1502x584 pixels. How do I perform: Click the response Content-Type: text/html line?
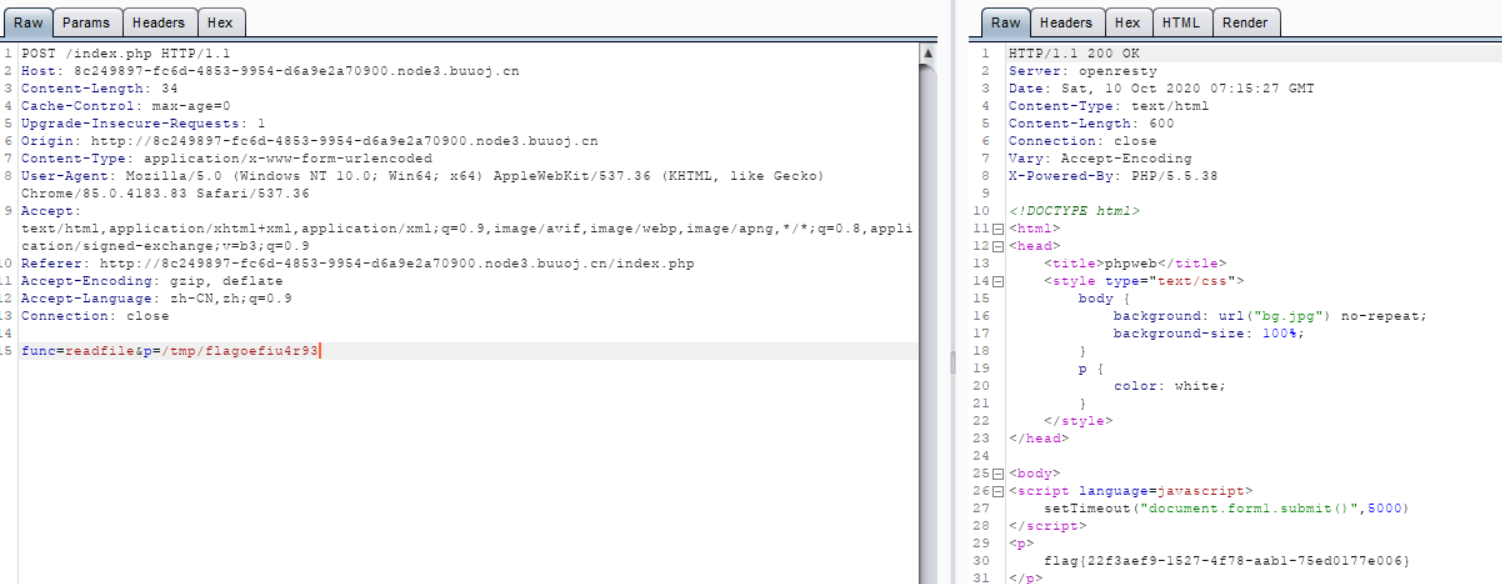[x=1108, y=106]
